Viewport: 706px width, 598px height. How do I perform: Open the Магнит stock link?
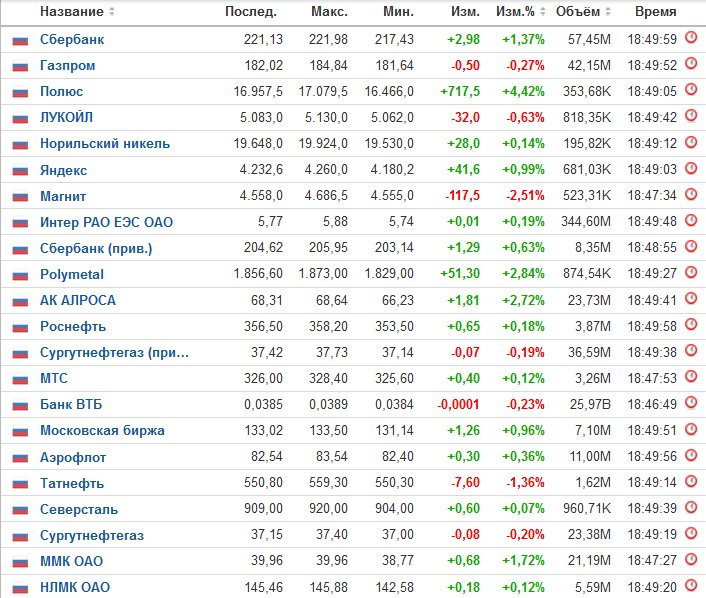pyautogui.click(x=63, y=196)
